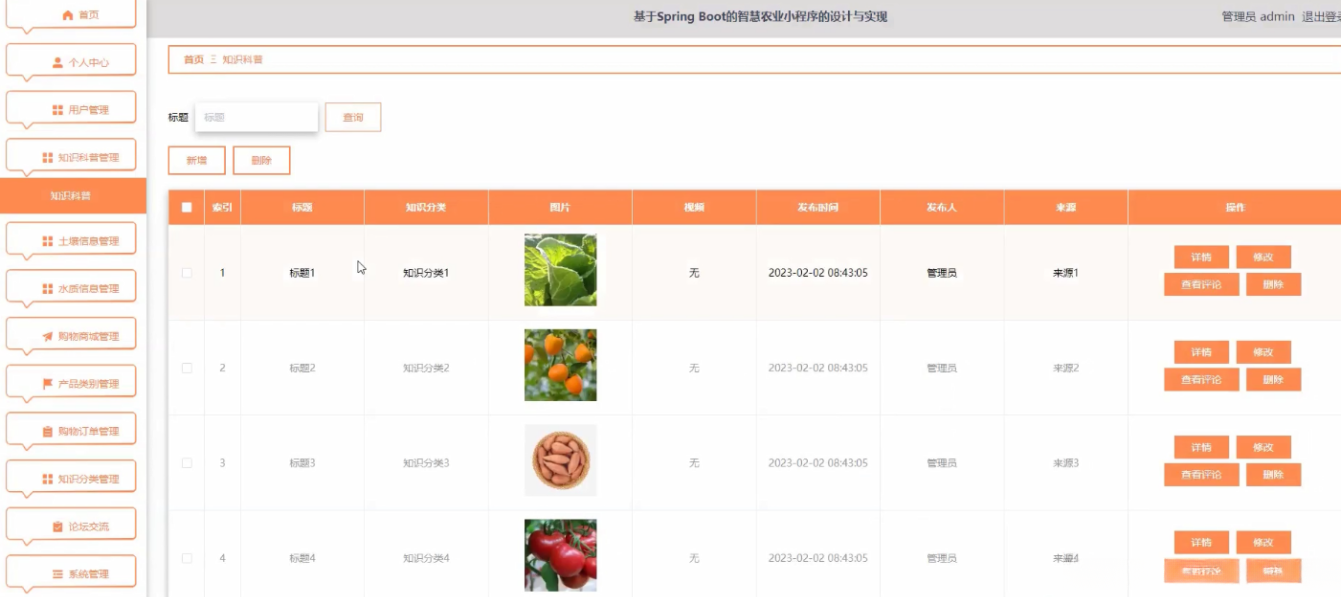Select 知识科普 in the sidebar menu
The width and height of the screenshot is (1341, 597).
[70, 197]
